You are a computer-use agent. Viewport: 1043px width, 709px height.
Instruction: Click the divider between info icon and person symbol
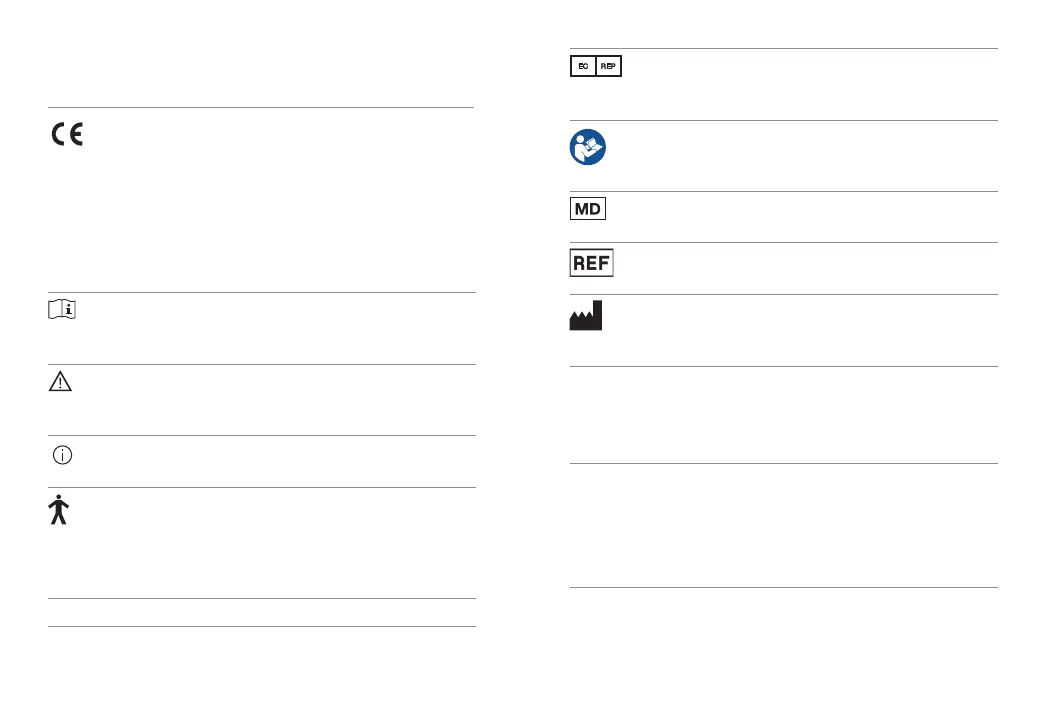(x=261, y=487)
